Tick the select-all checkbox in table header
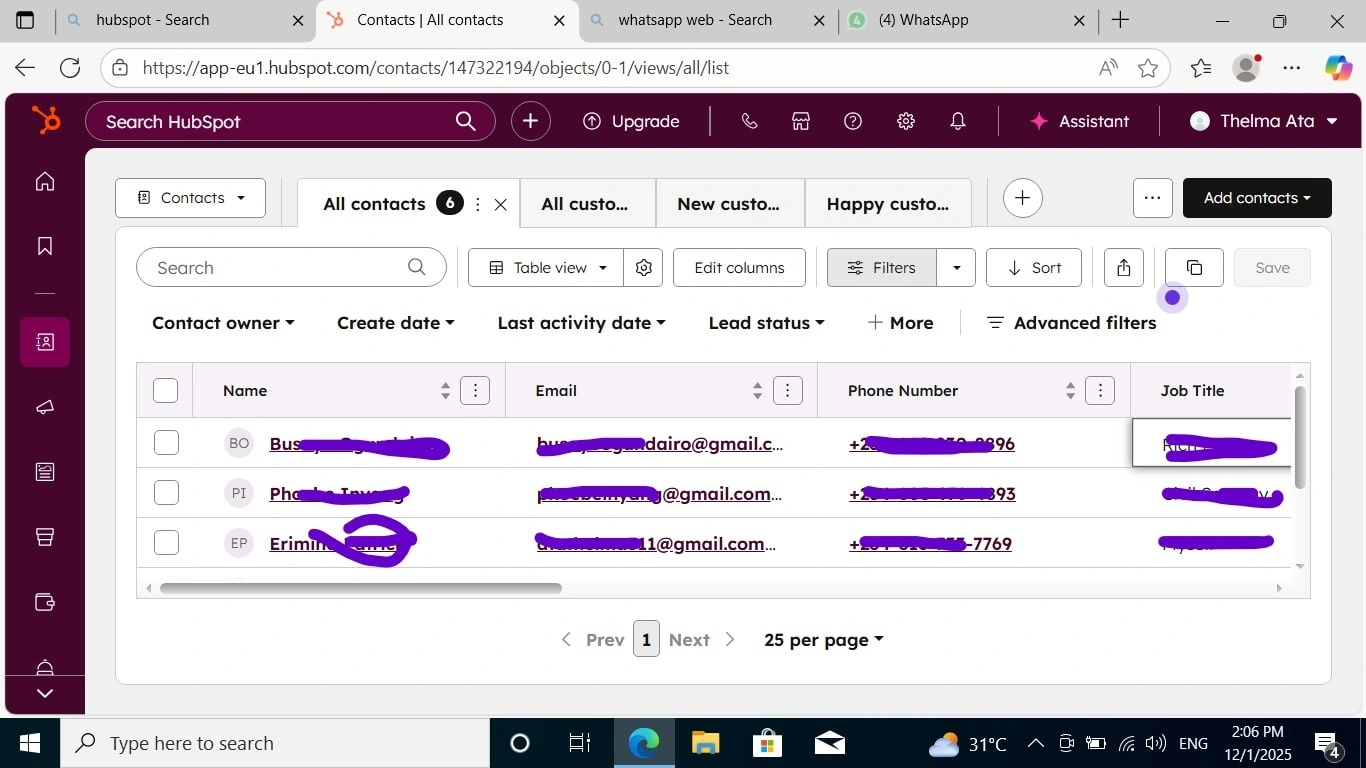The height and width of the screenshot is (768, 1366). 166,391
